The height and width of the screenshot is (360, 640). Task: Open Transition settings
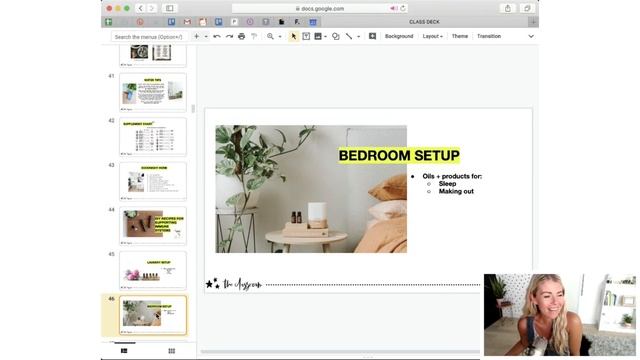tap(489, 36)
